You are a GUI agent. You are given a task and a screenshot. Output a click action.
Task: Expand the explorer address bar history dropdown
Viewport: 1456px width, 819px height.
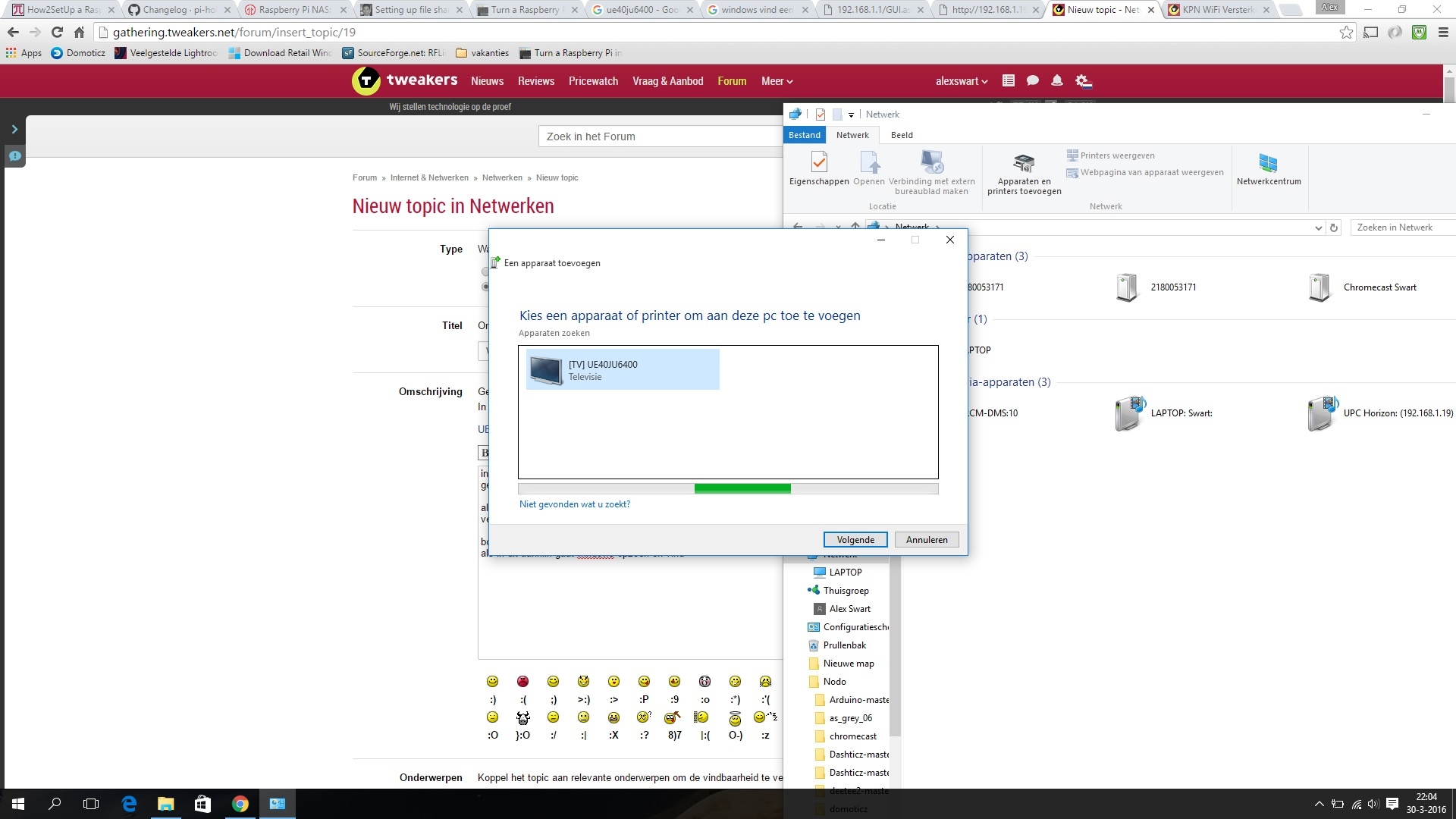[x=1318, y=227]
